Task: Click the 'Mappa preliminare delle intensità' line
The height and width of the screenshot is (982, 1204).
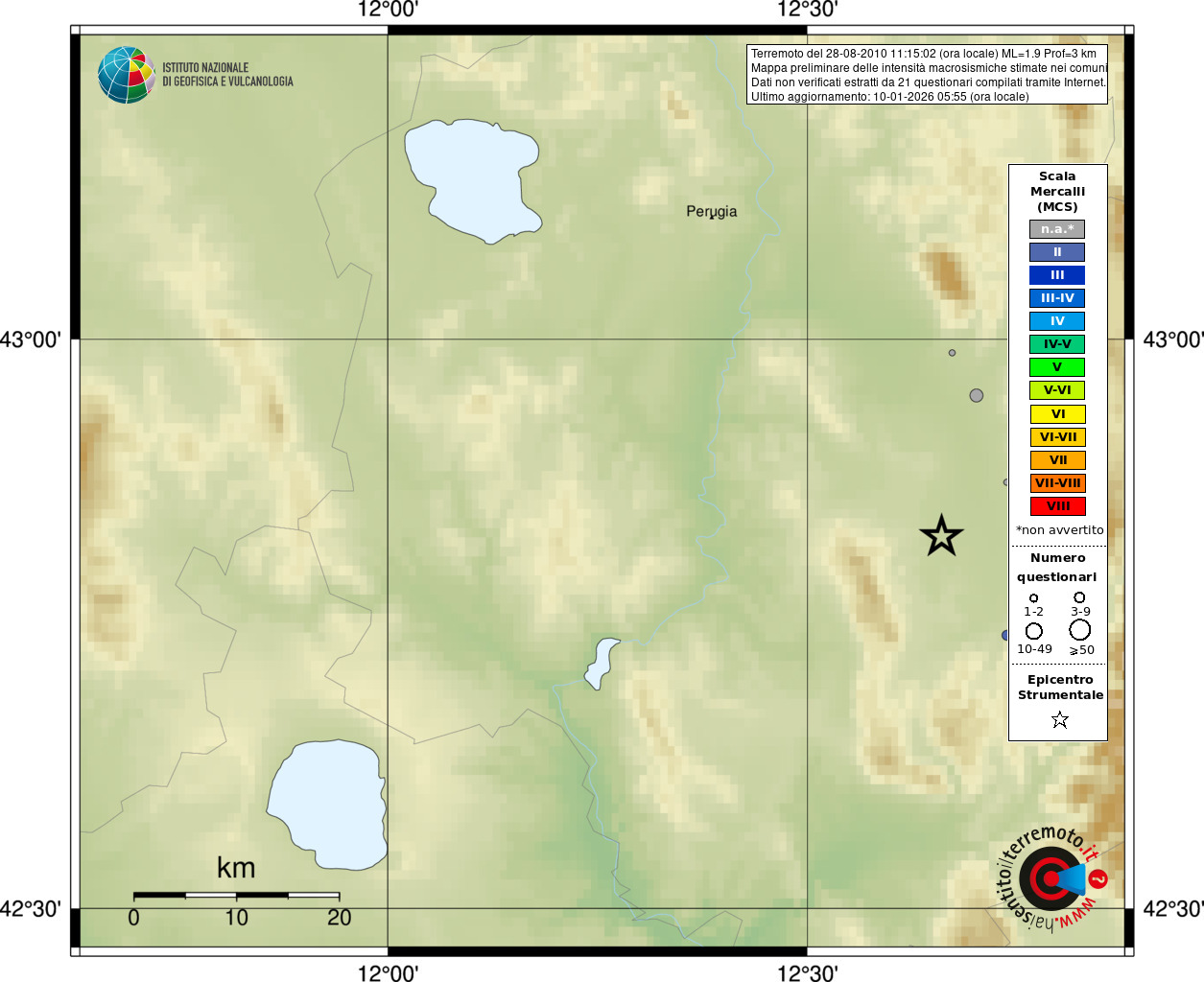Action: 929,68
